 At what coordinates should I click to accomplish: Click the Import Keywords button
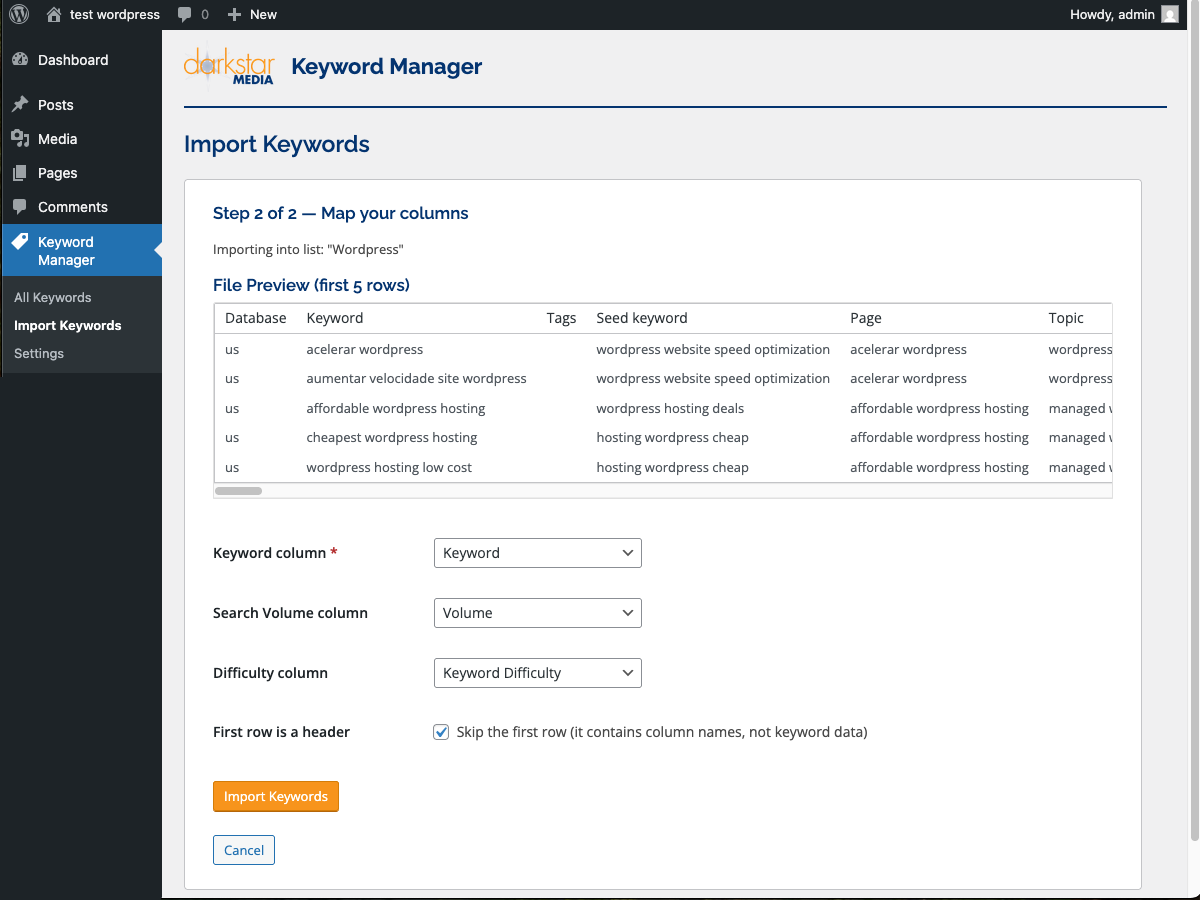275,796
